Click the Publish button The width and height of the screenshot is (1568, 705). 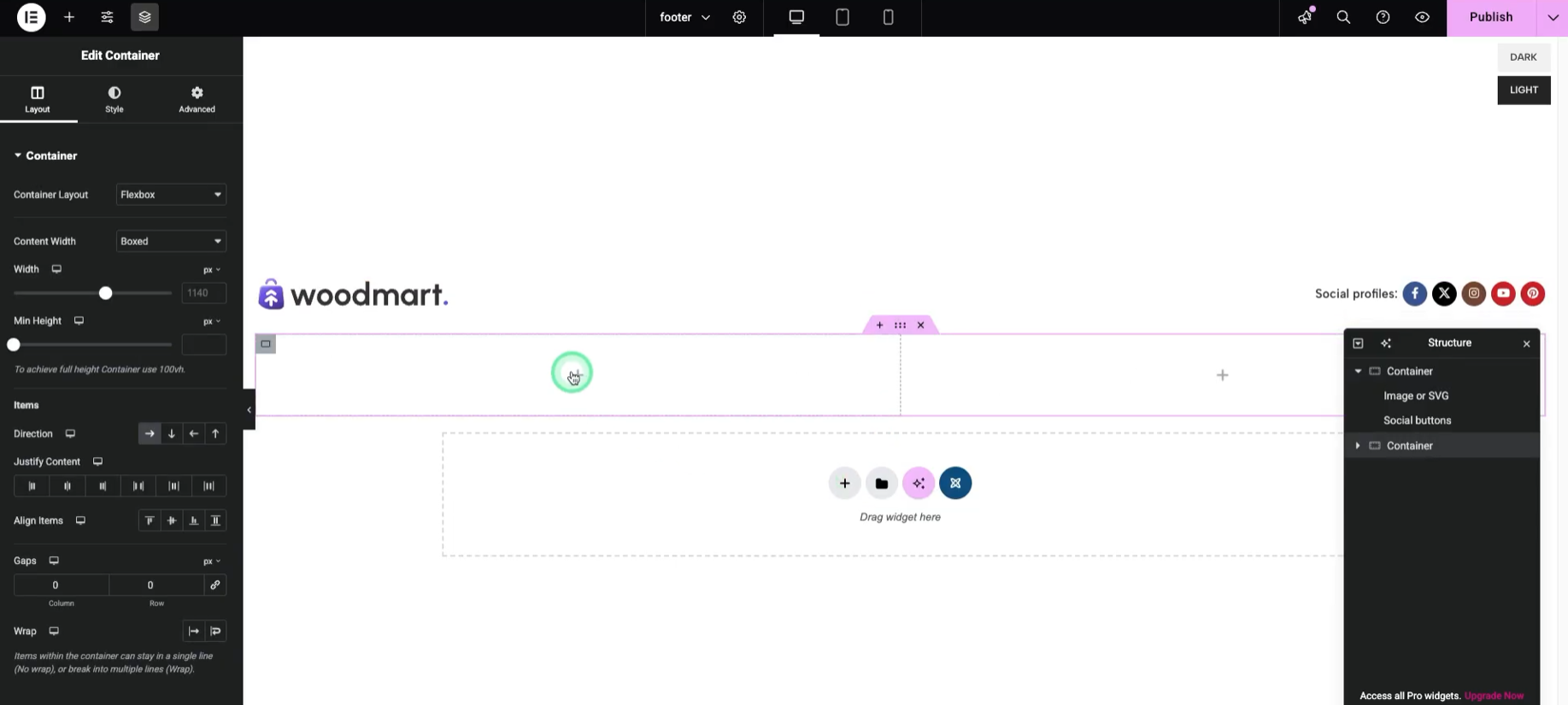[1490, 17]
